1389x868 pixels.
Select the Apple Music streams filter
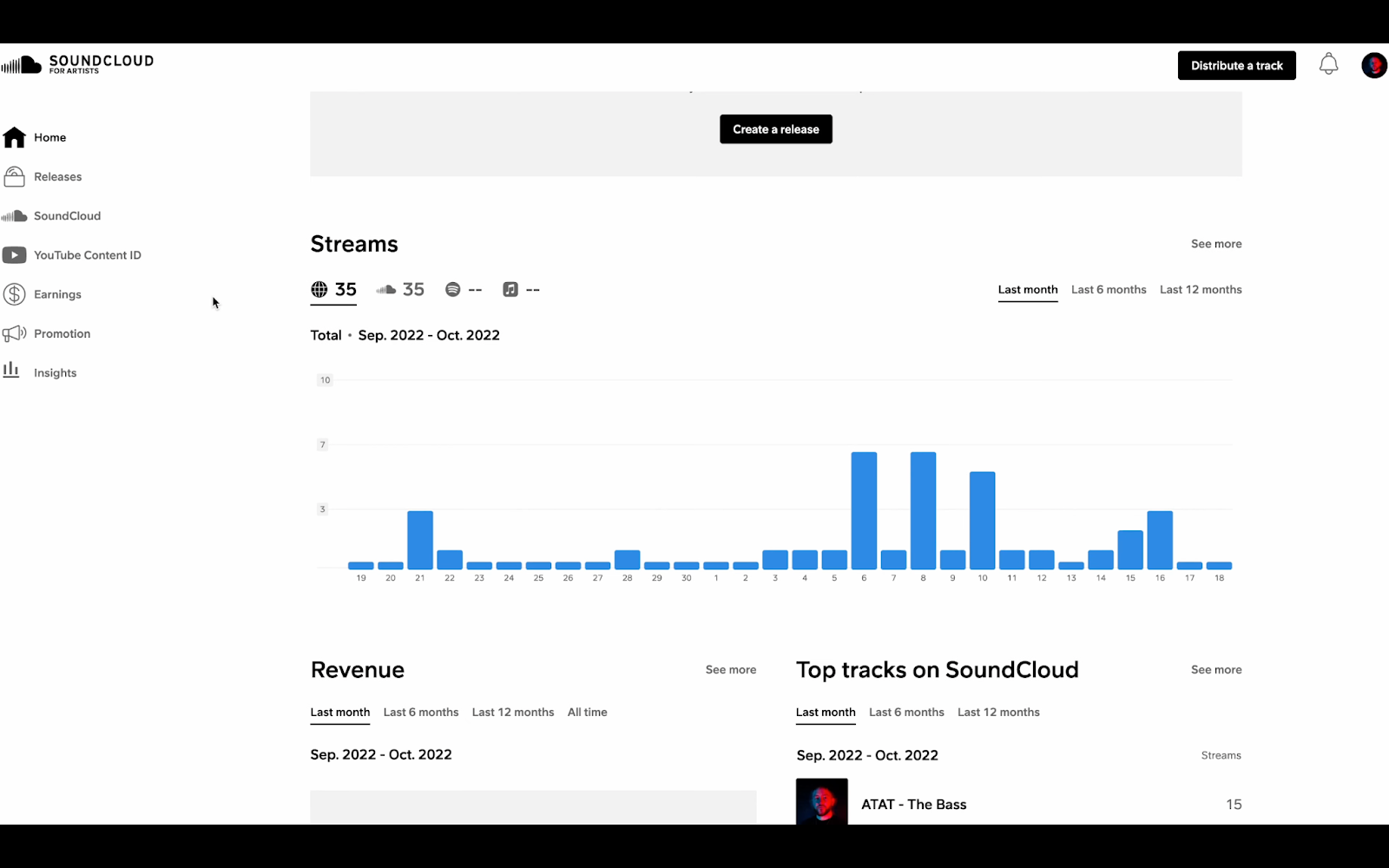click(521, 290)
